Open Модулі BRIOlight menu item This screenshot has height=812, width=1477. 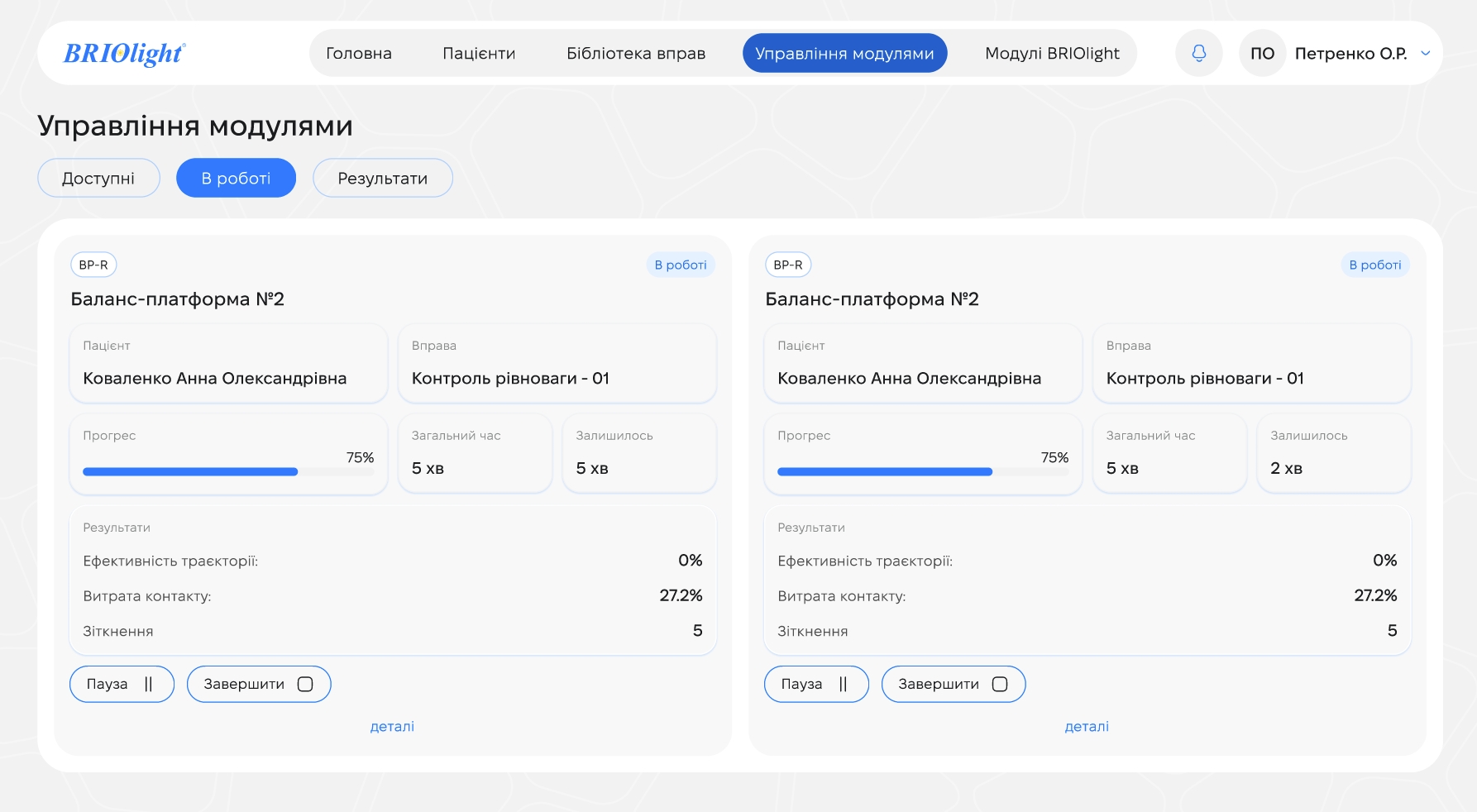1052,53
